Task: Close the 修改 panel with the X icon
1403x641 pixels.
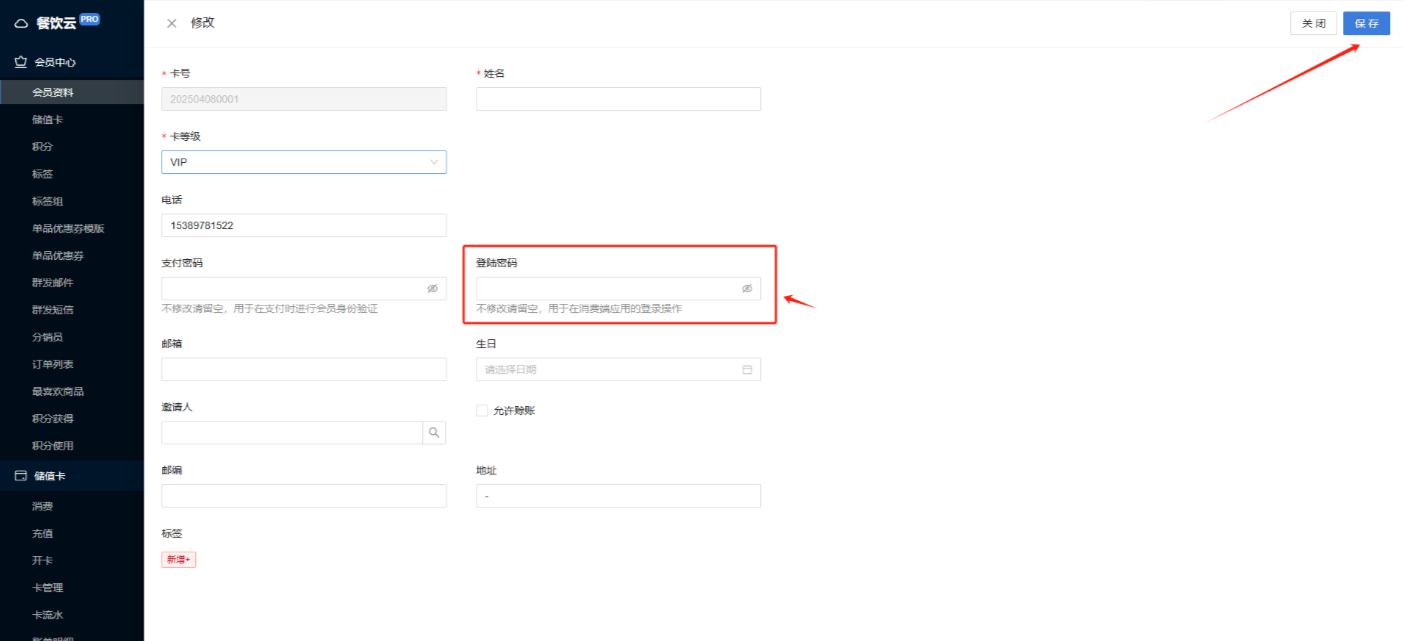Action: (172, 23)
